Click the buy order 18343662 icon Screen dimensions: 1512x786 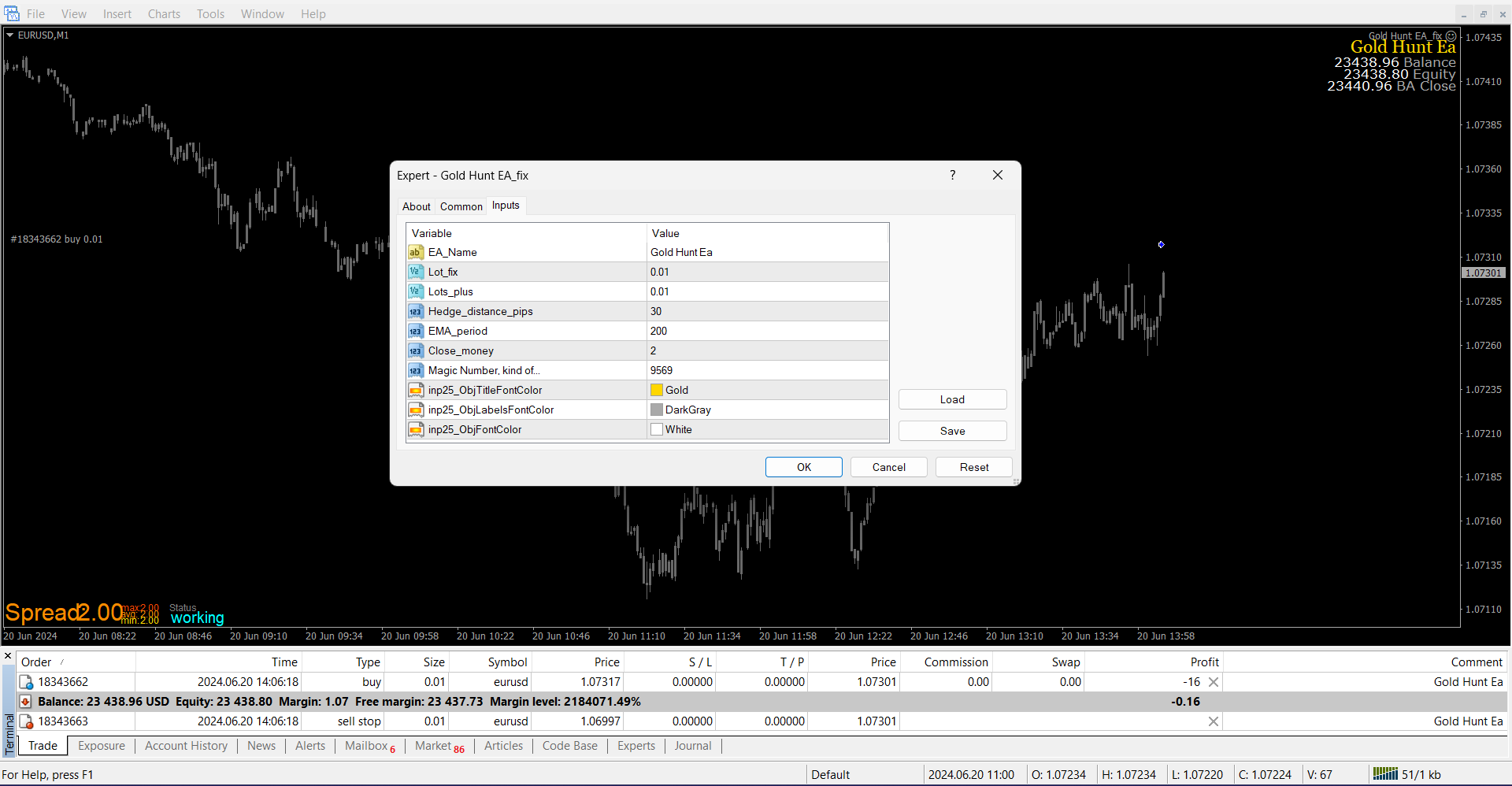[x=26, y=682]
